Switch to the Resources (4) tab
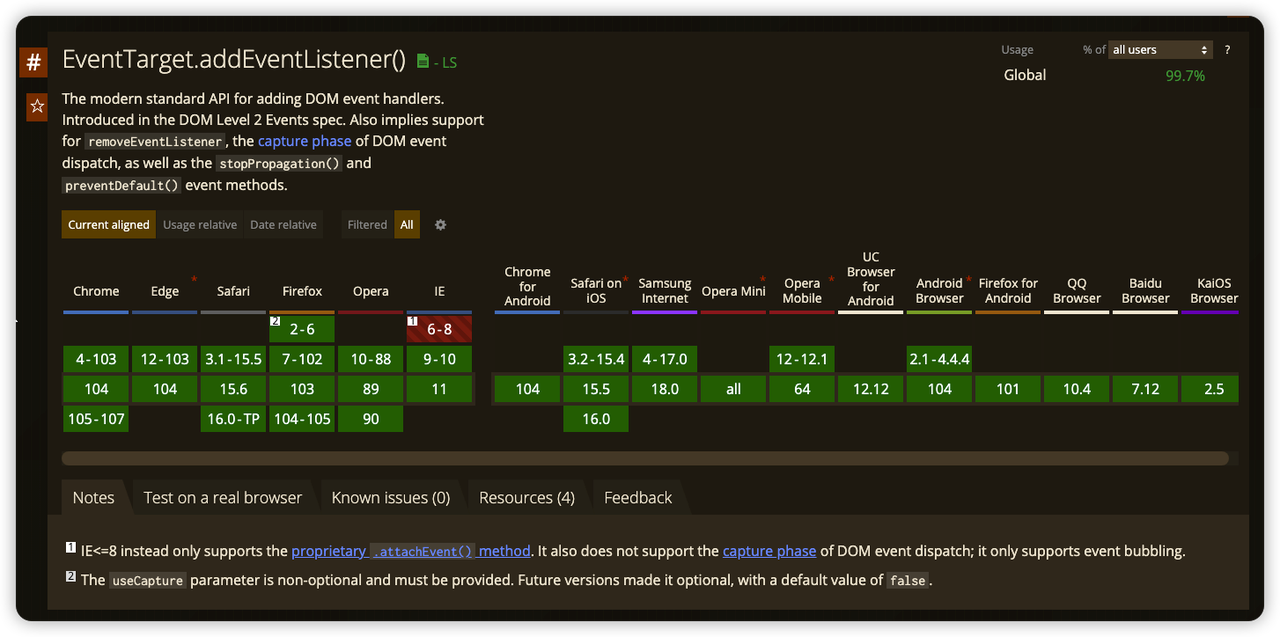This screenshot has height=637, width=1280. (x=527, y=497)
